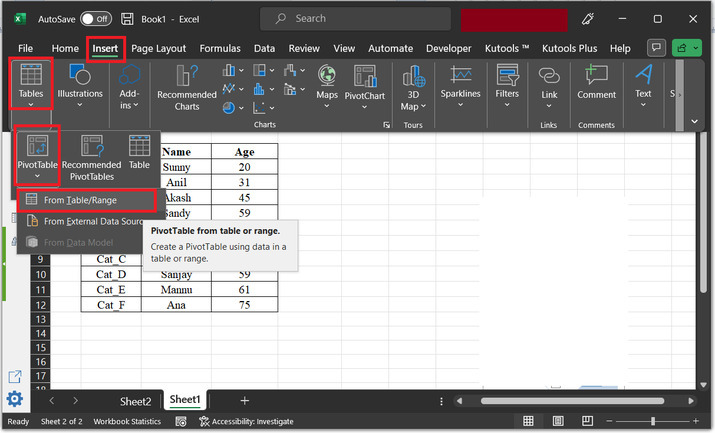Switch to the Formulas ribbon tab
This screenshot has height=433, width=715.
[x=220, y=48]
